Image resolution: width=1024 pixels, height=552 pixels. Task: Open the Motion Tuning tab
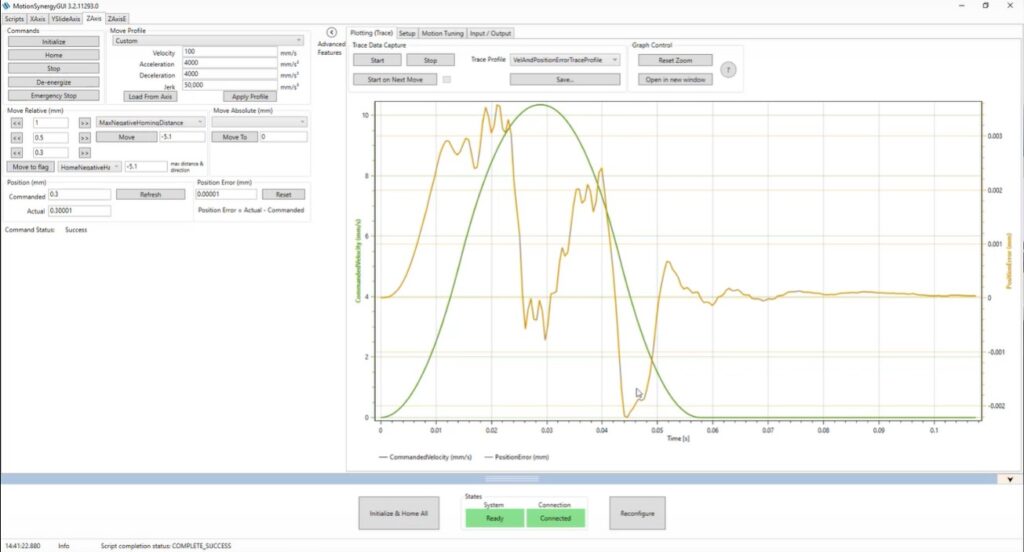tap(442, 33)
